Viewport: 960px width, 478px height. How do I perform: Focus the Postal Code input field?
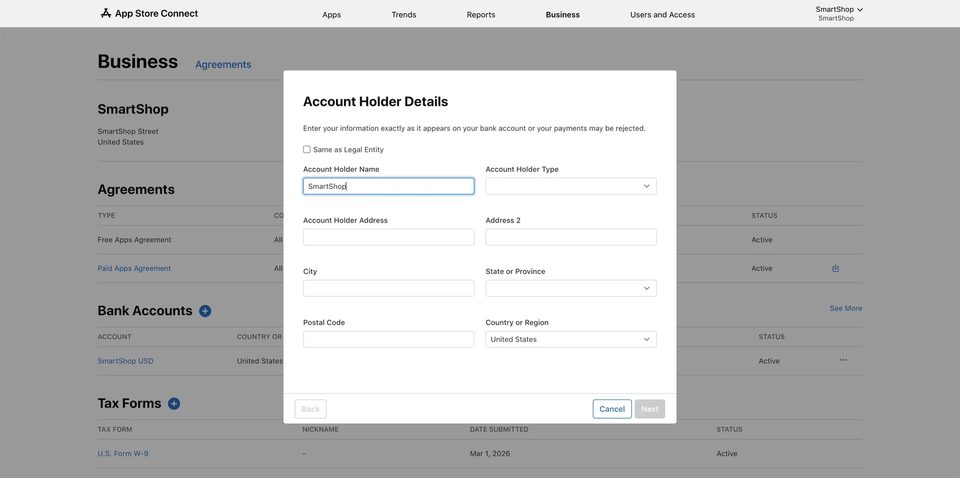[388, 340]
